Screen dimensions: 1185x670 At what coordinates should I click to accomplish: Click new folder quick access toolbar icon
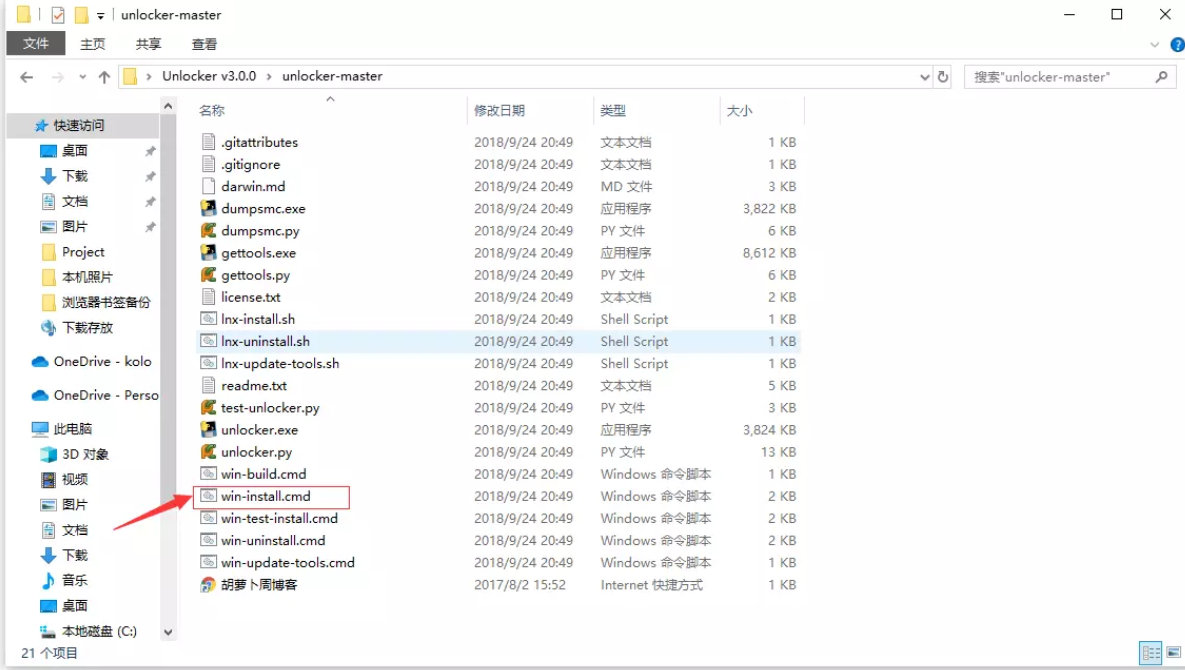[82, 14]
